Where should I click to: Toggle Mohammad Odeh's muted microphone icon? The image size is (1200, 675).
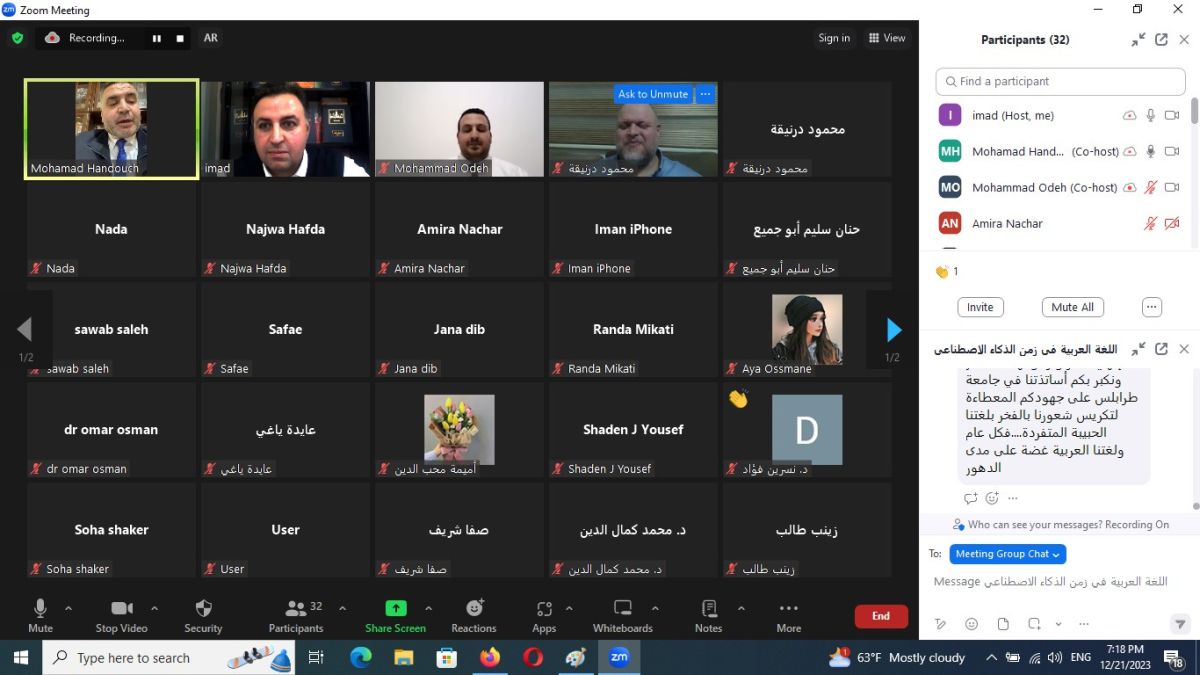[x=1150, y=188]
